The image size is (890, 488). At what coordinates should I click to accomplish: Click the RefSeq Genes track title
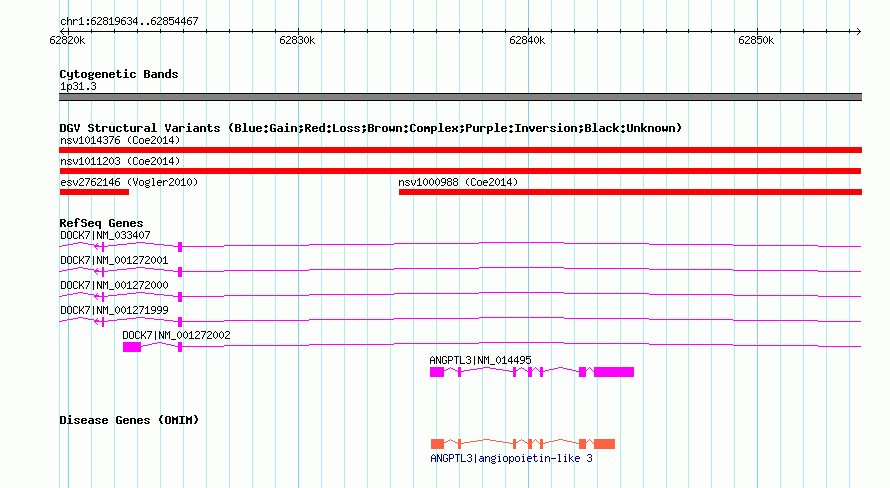tap(101, 223)
